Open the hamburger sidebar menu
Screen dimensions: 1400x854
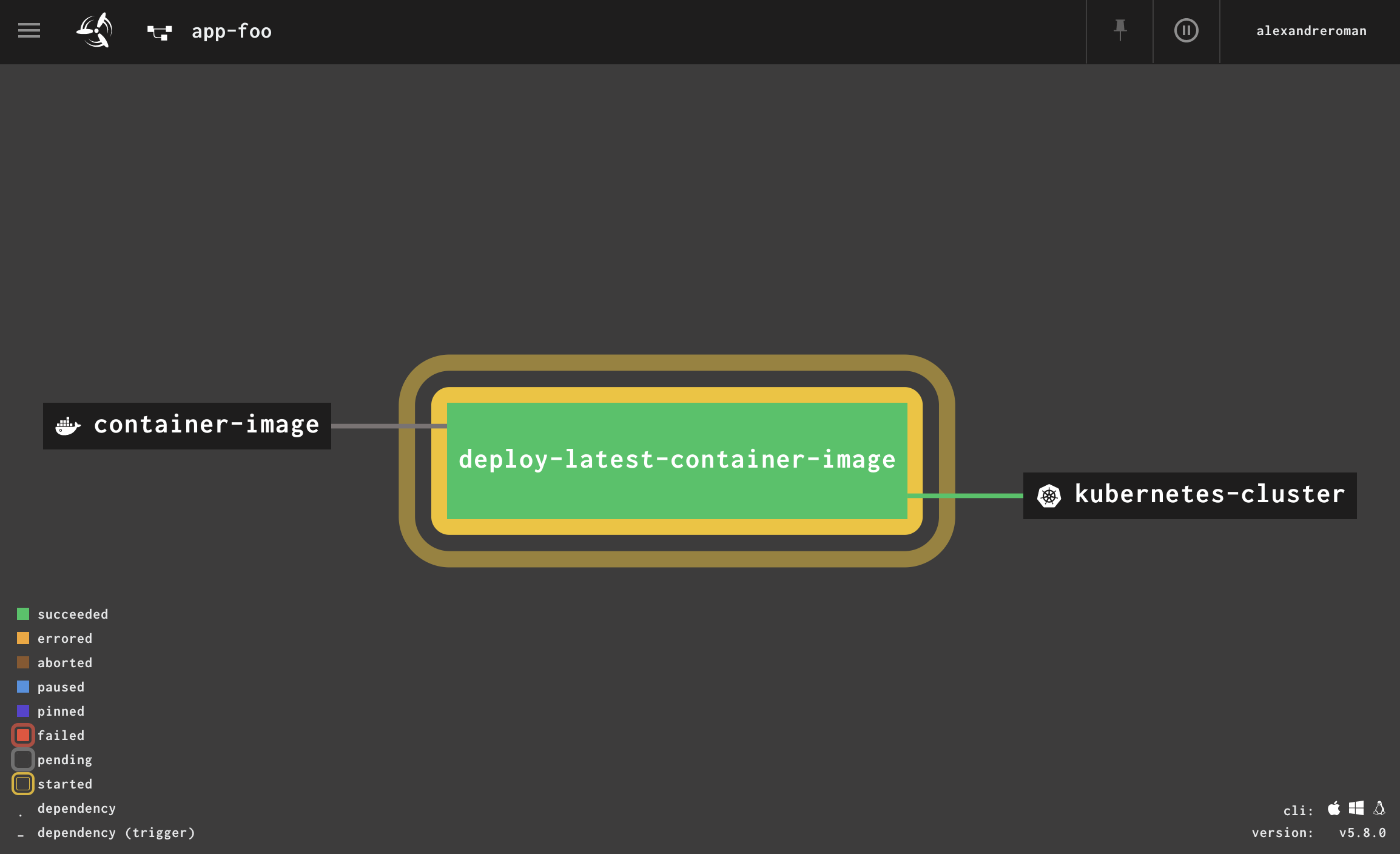29,30
